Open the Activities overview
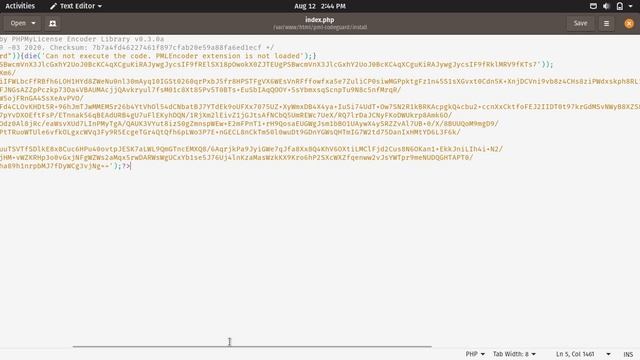The image size is (640, 360). pos(20,6)
